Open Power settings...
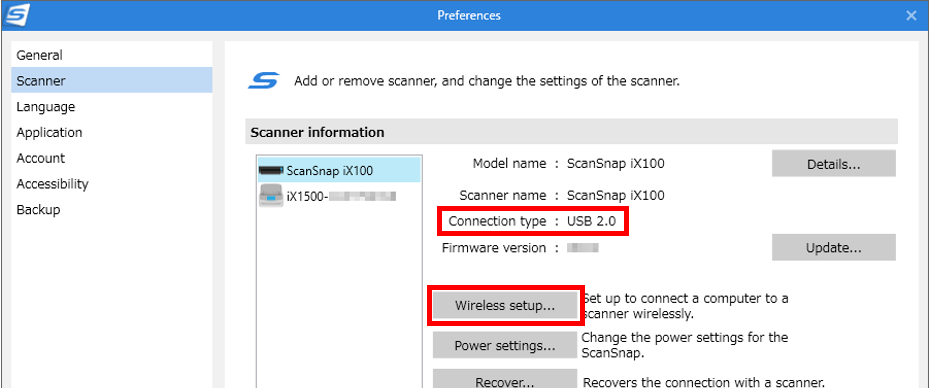Image resolution: width=930 pixels, height=388 pixels. 505,345
